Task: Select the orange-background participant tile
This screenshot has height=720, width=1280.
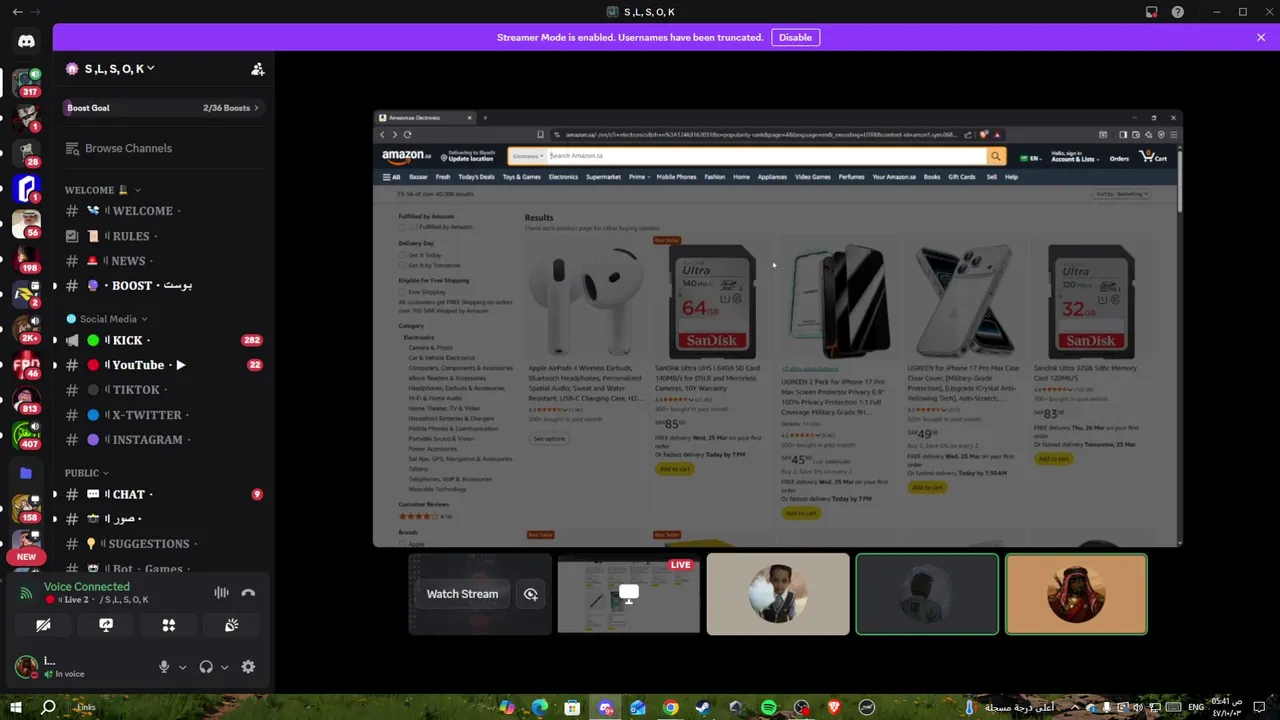Action: pos(1076,594)
